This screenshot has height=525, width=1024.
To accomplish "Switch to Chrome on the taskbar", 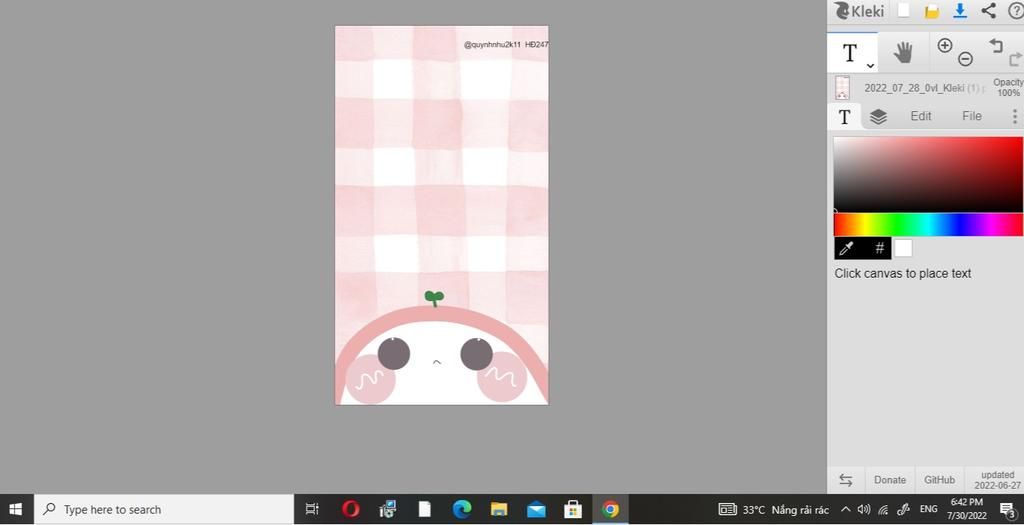I will coord(610,509).
